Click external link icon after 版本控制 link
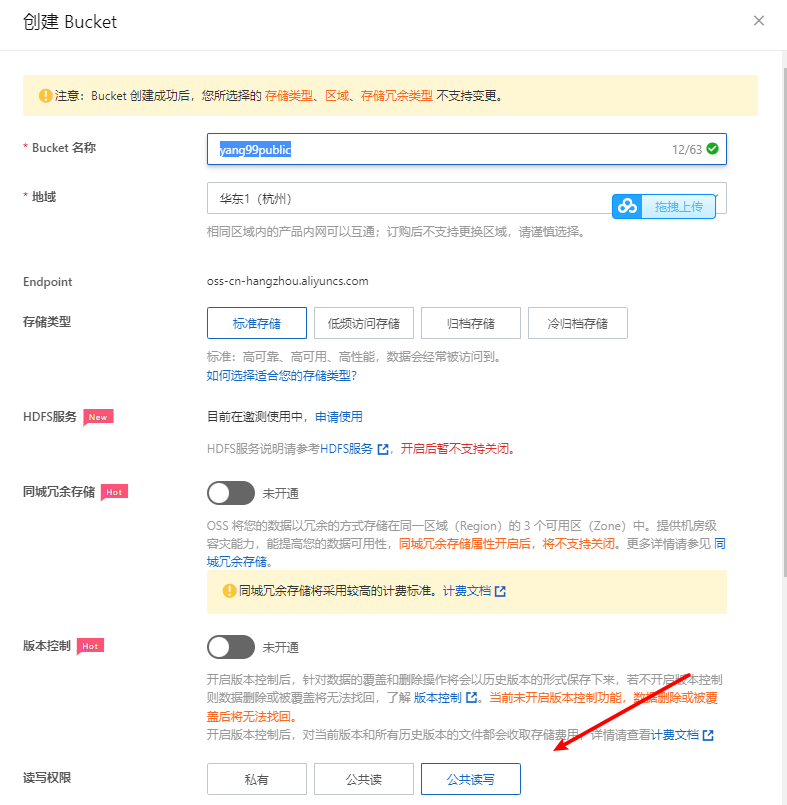Screen dimensions: 787x805 tap(471, 698)
